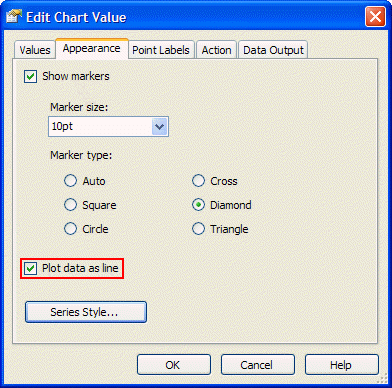This screenshot has height=388, width=392.
Task: Click the Edit Chart Value title bar icon
Action: click(13, 16)
